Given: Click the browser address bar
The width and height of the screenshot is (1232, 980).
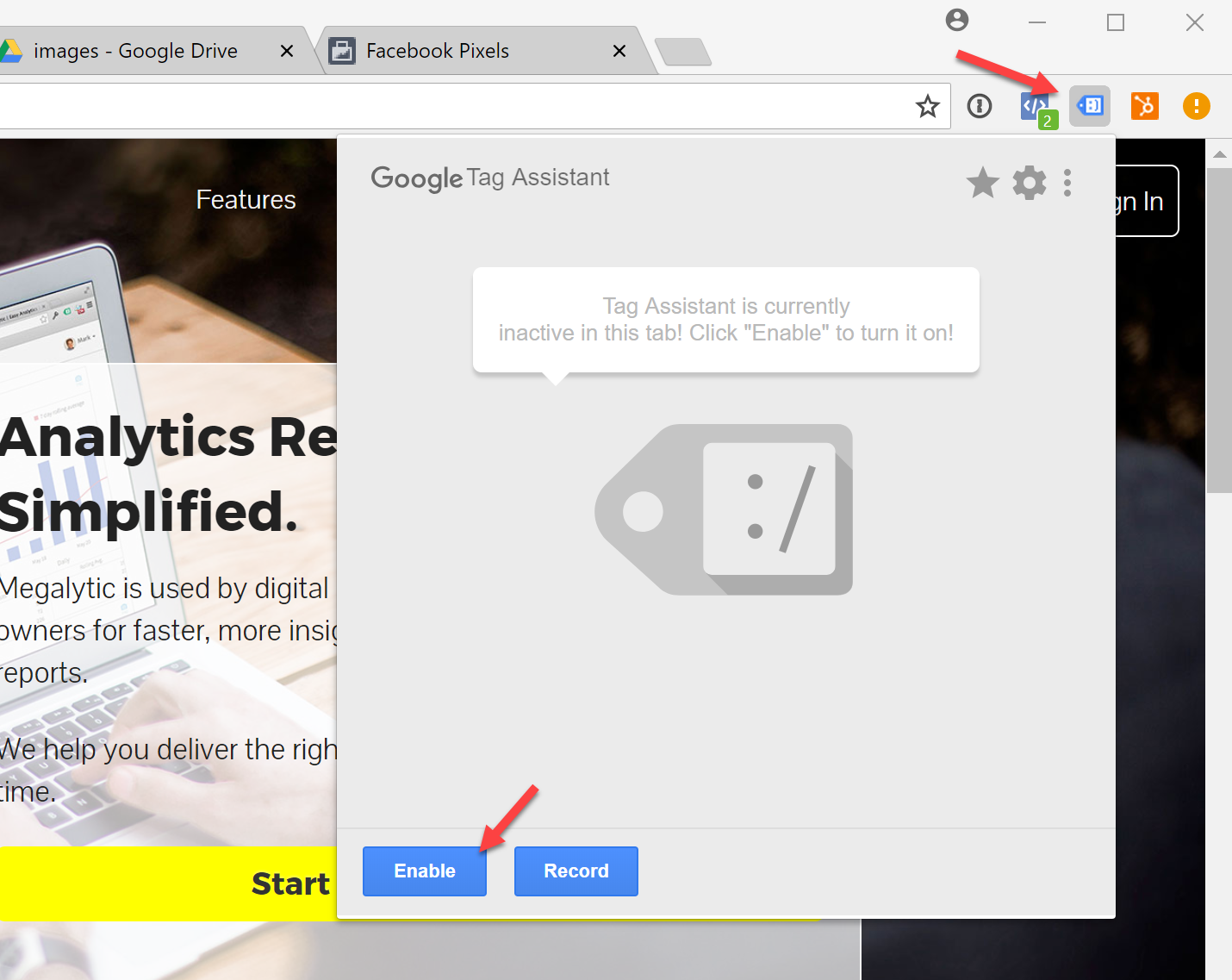Looking at the screenshot, I should 431,106.
